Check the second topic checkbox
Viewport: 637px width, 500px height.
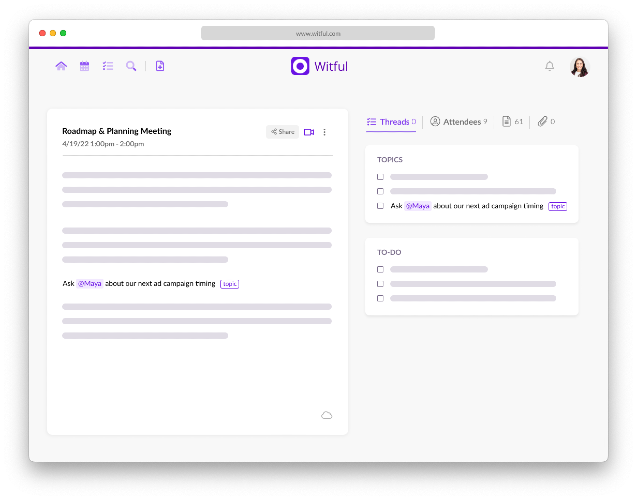(380, 191)
